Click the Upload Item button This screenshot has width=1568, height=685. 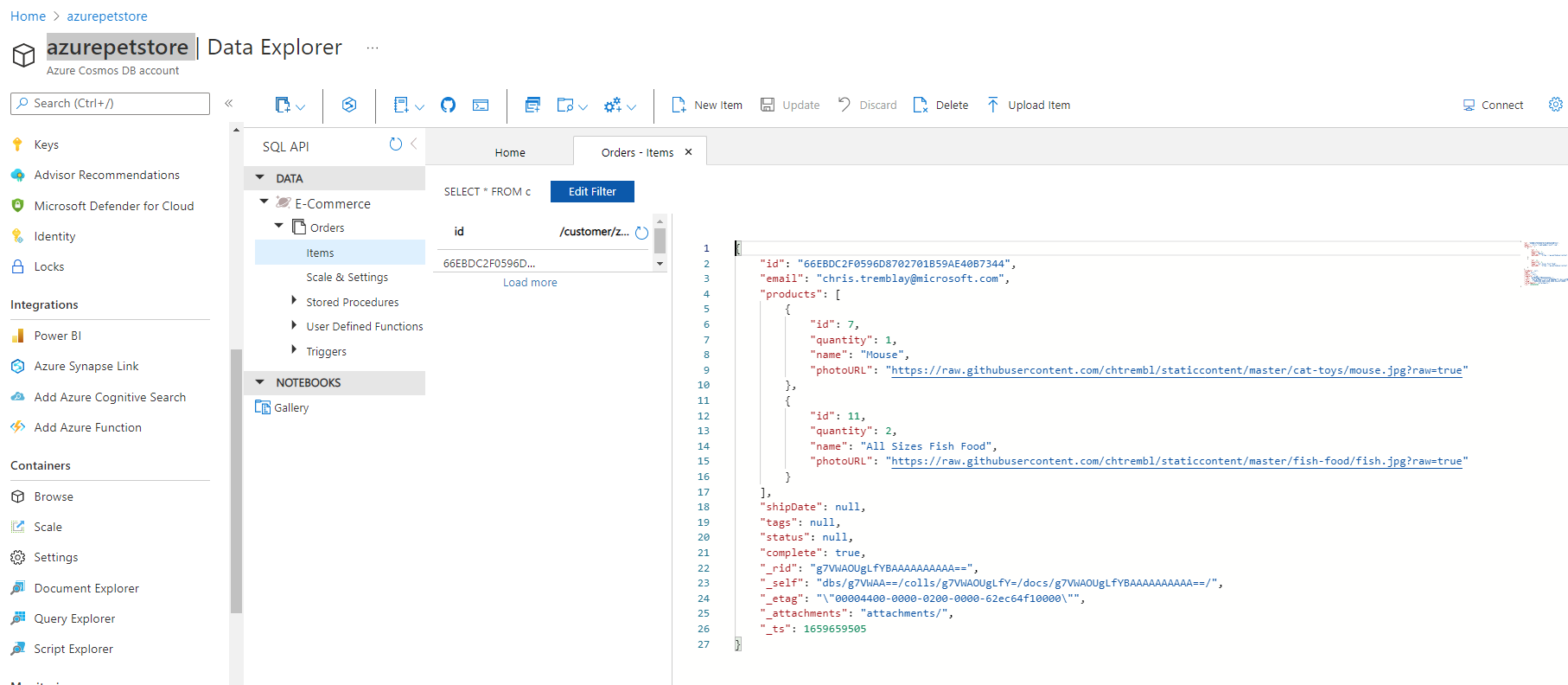click(1029, 105)
